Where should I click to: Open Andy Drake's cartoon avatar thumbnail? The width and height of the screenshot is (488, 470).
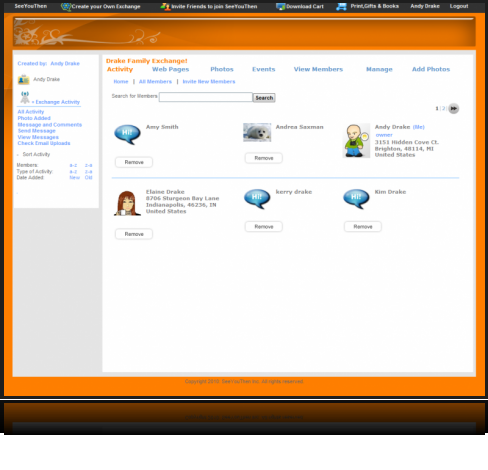356,140
